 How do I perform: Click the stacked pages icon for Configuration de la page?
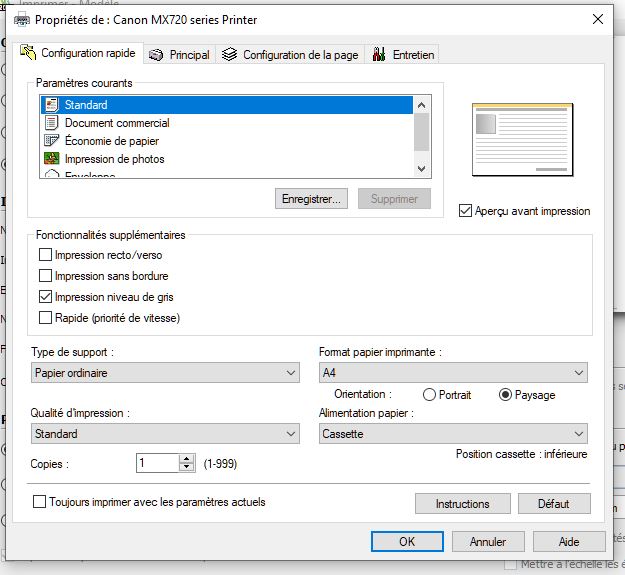(x=229, y=54)
